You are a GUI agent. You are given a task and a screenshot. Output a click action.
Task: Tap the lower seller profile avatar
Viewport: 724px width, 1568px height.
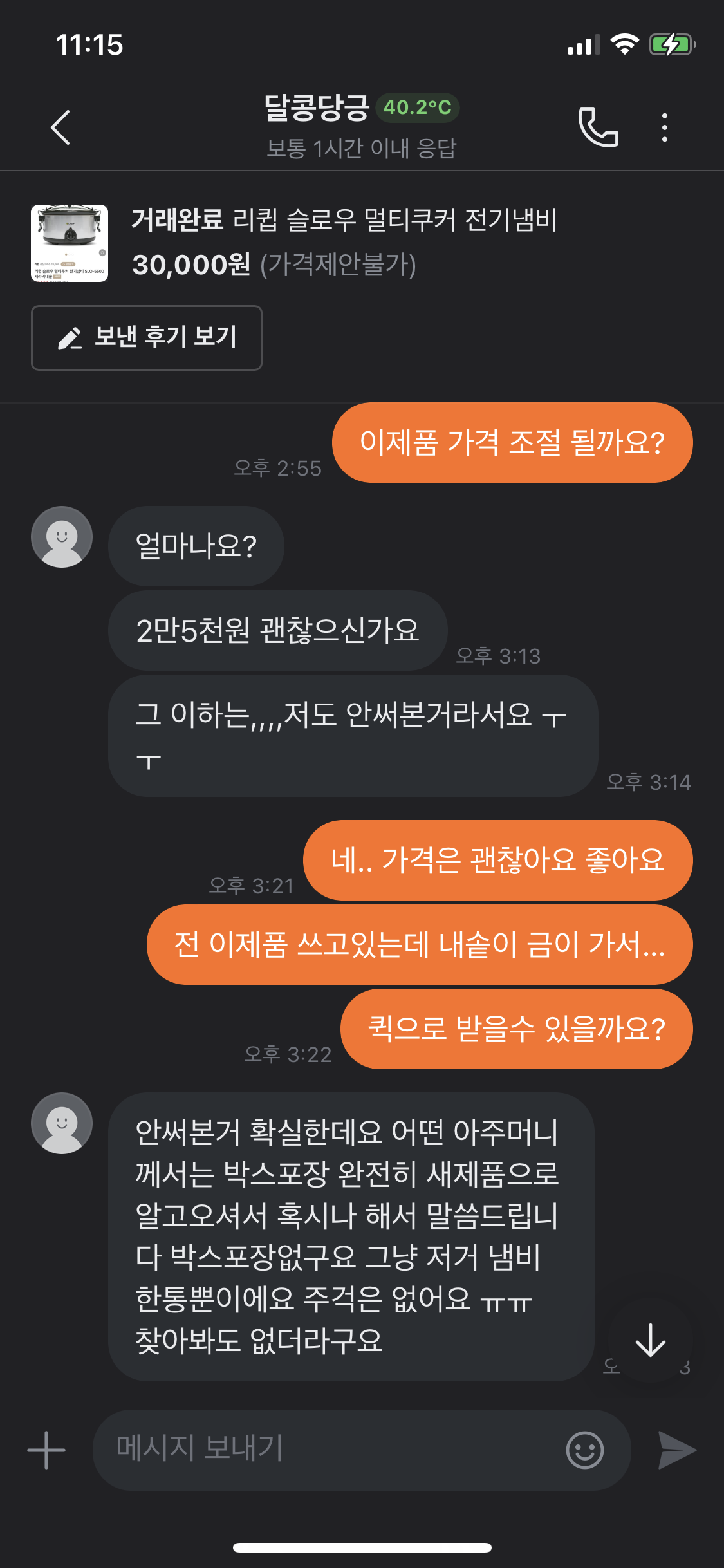coord(62,1123)
